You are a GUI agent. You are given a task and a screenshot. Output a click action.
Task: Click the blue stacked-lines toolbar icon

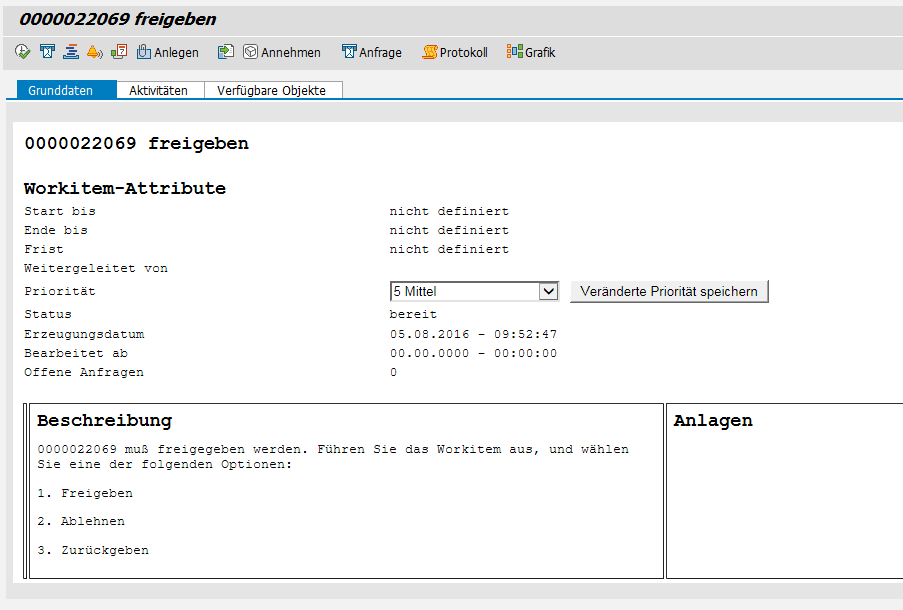[71, 52]
